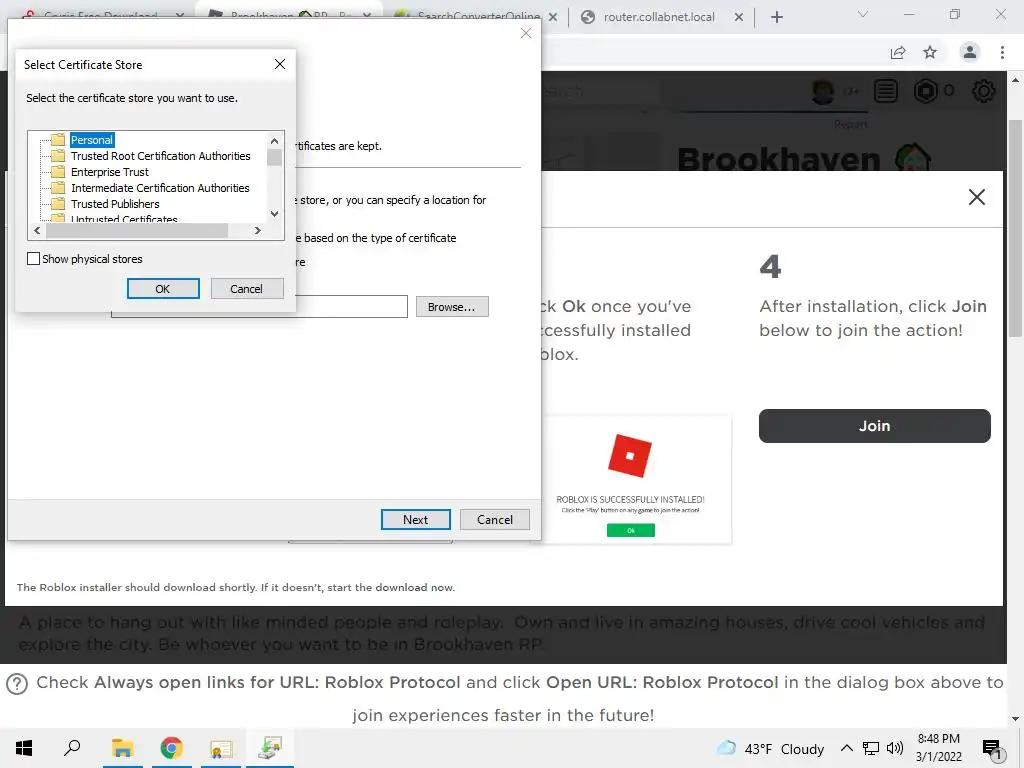Open the tab search dropdown
This screenshot has height=768, width=1024.
point(863,14)
